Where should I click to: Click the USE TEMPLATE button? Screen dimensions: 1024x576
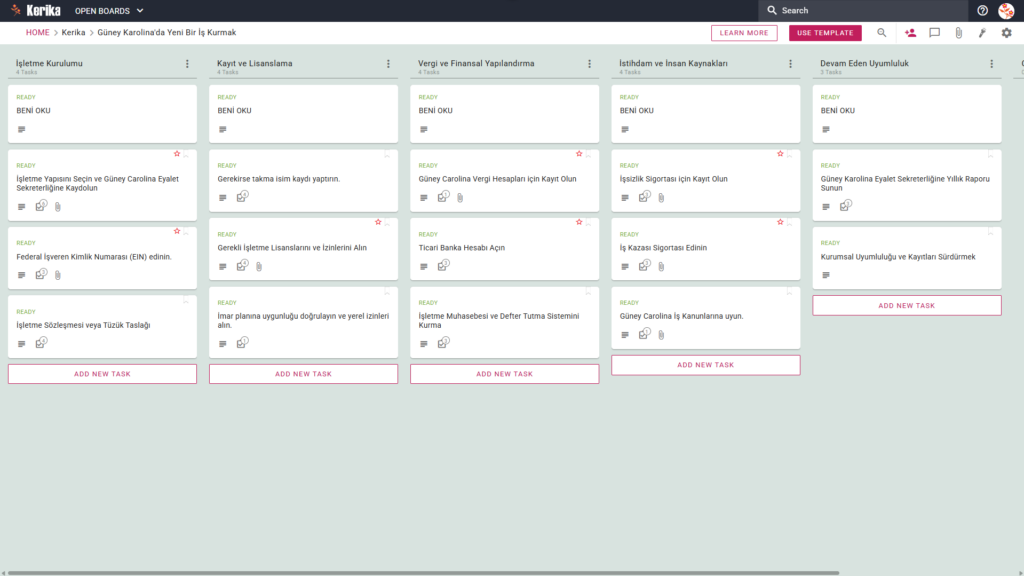(x=825, y=33)
